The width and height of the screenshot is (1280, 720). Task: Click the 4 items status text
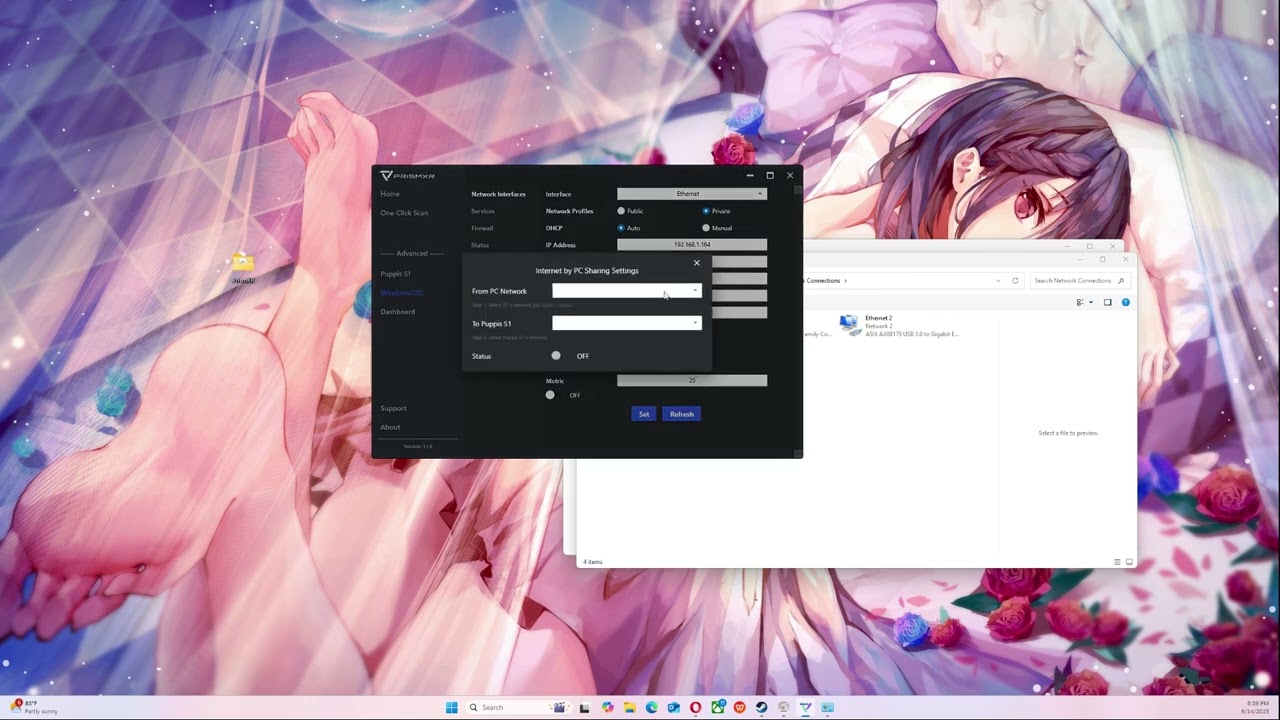[593, 562]
